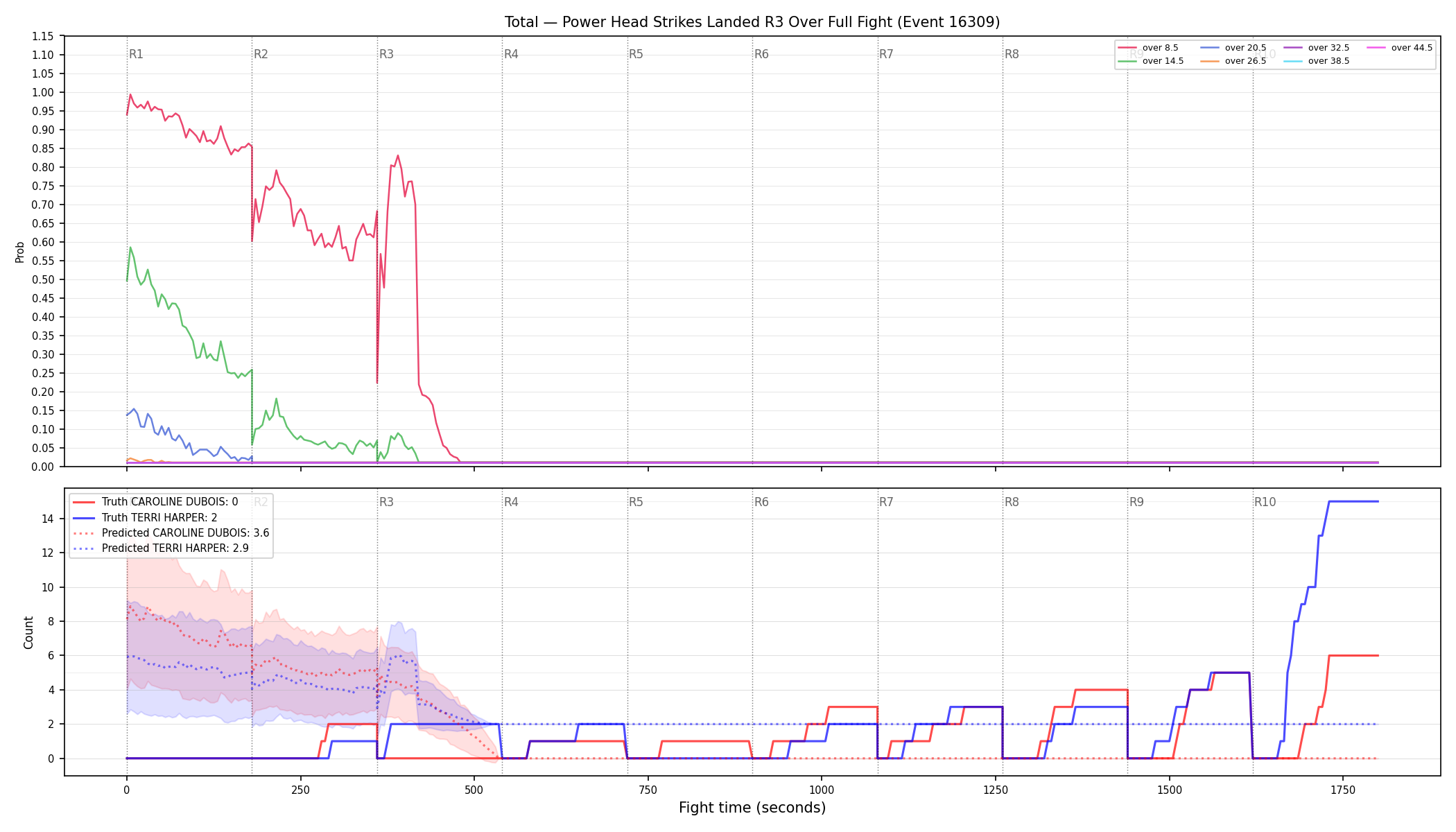Select the 'over 26.5' legend entry
Screen dimensions: 1456x832
tap(1233, 61)
